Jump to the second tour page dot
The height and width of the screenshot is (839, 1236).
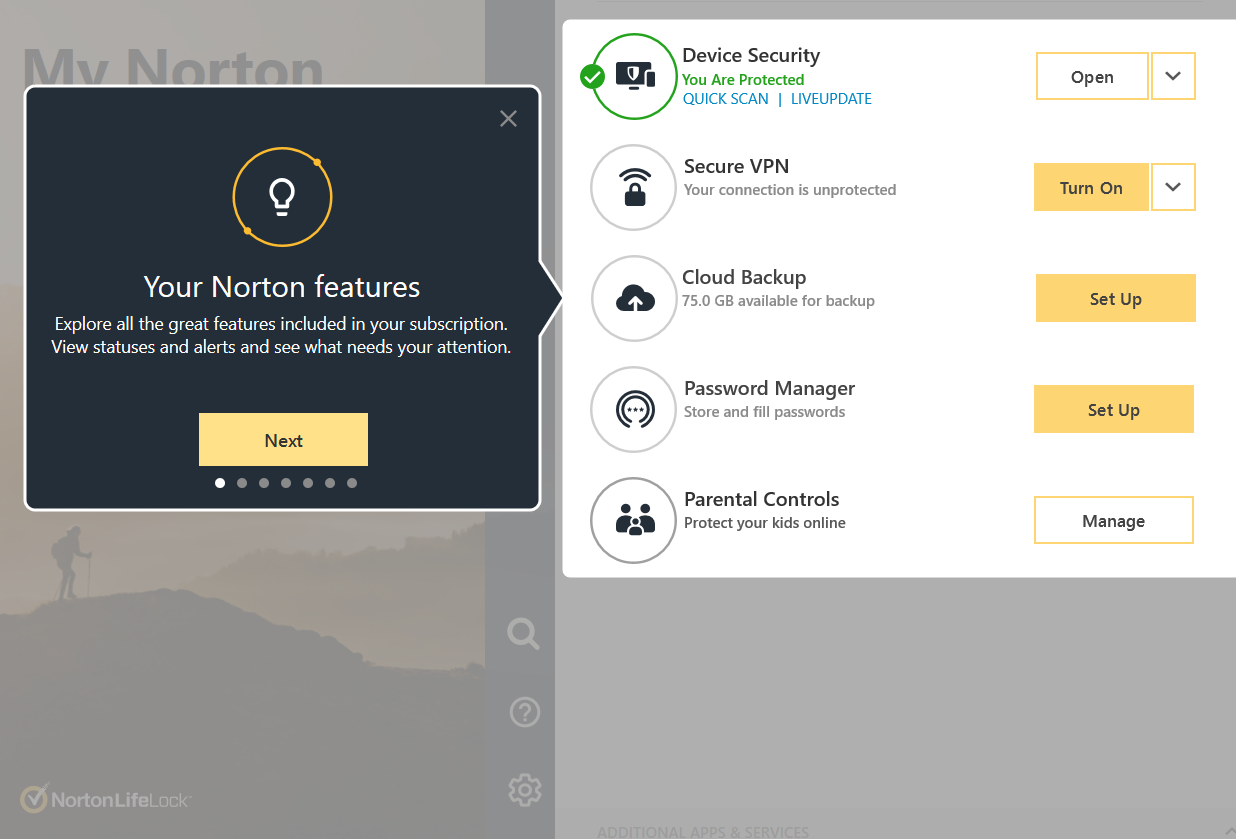click(x=242, y=483)
